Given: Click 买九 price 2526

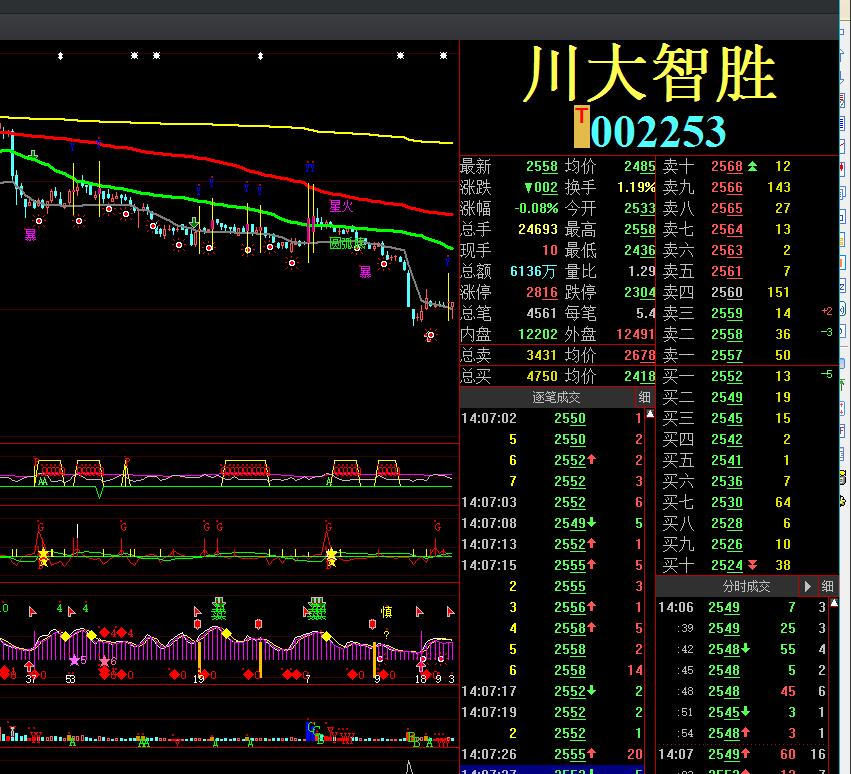Looking at the screenshot, I should tap(727, 544).
